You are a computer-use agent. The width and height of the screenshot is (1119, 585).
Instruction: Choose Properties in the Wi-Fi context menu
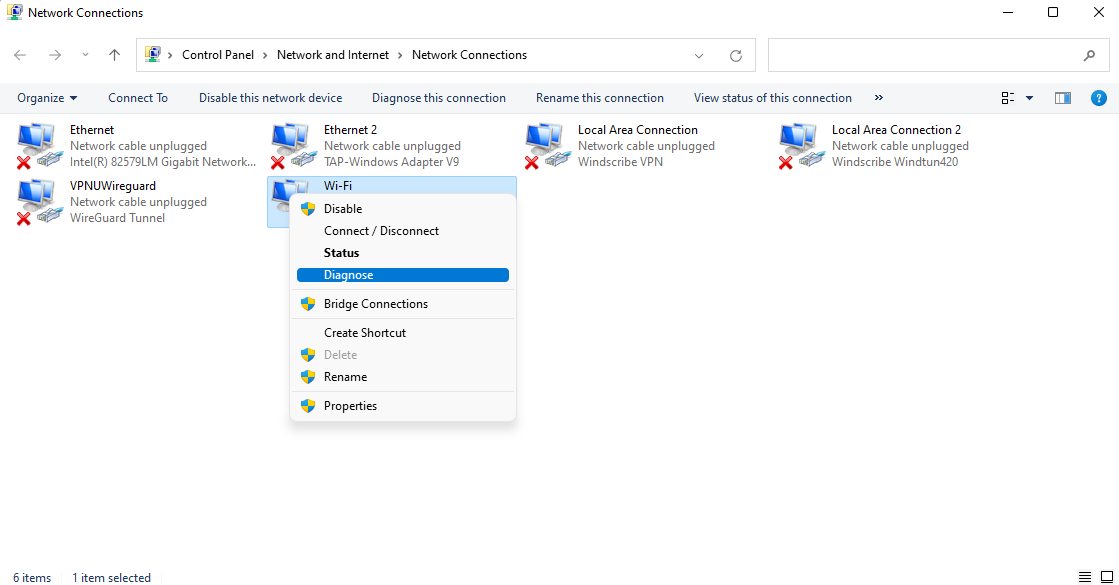350,406
